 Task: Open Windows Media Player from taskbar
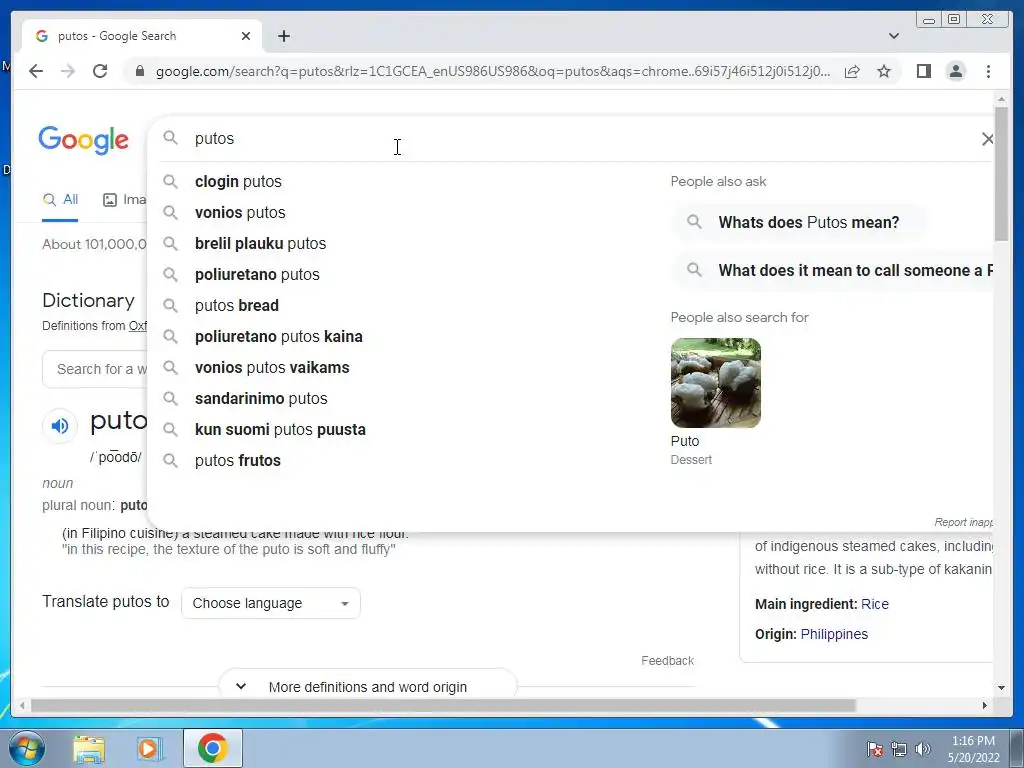click(148, 748)
